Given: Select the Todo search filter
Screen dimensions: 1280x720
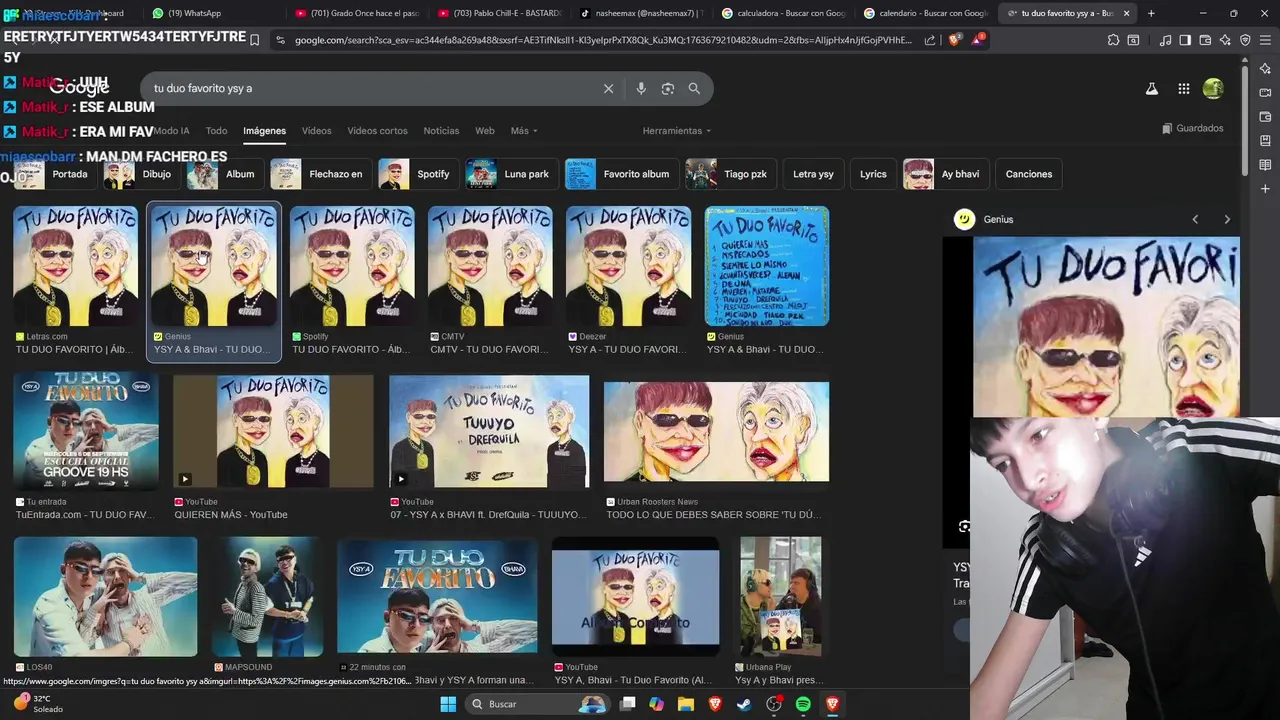Looking at the screenshot, I should coord(216,131).
